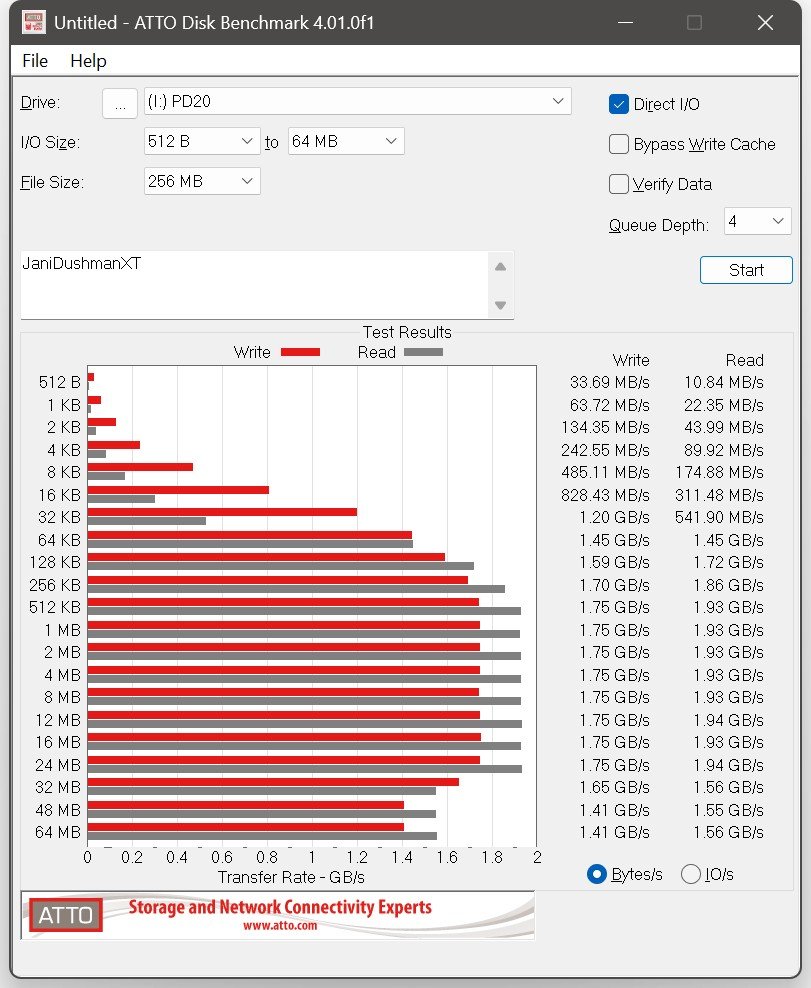Image resolution: width=811 pixels, height=988 pixels.
Task: Focus the description field containing JaniDushmanXT
Action: [255, 285]
